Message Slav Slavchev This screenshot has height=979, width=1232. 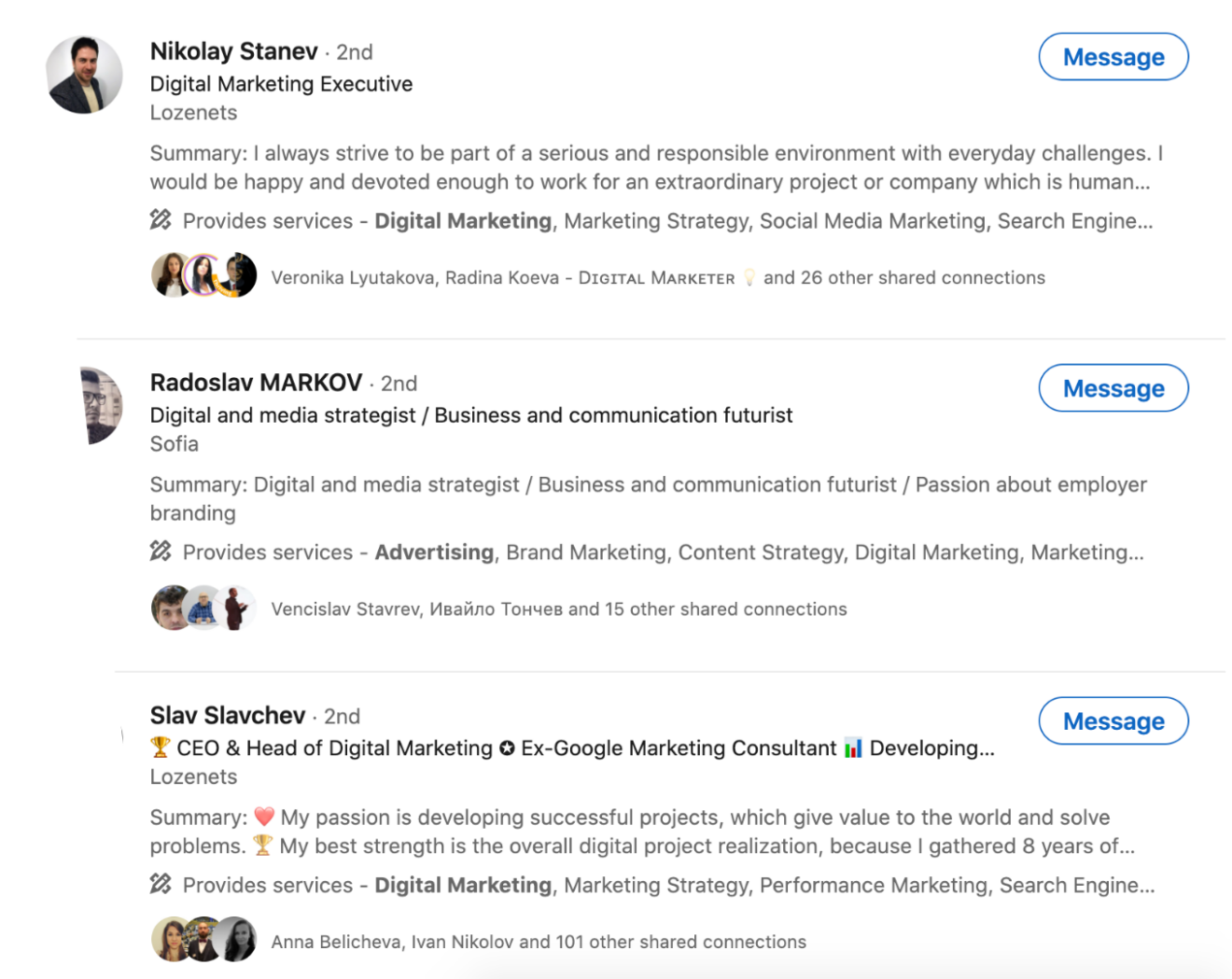pyautogui.click(x=1113, y=720)
